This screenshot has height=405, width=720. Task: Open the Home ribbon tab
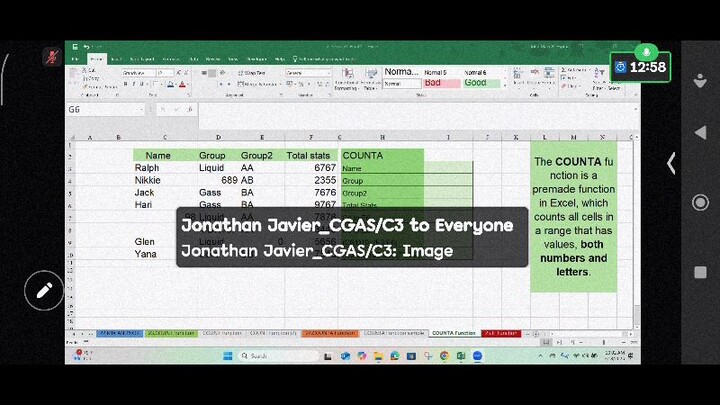click(97, 59)
